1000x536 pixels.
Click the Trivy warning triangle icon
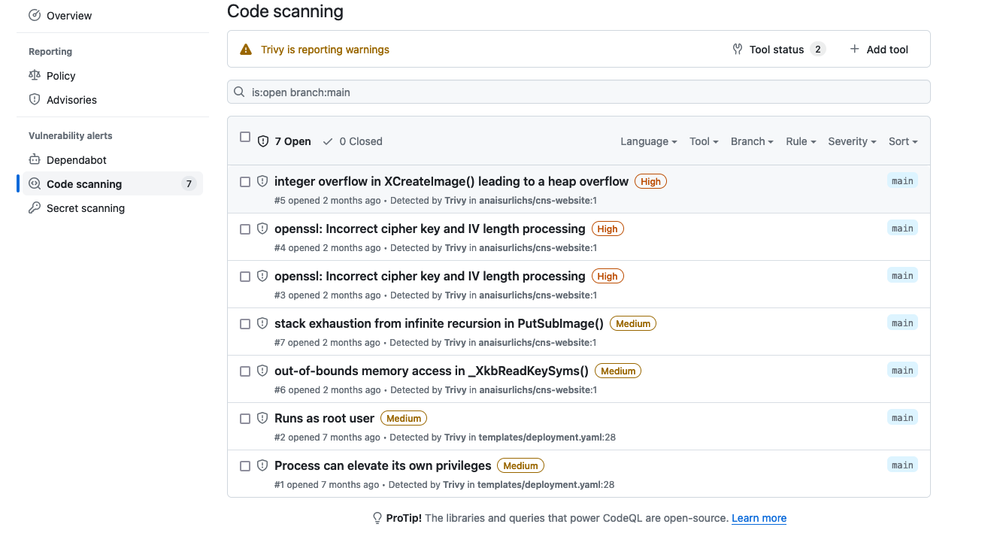click(246, 49)
